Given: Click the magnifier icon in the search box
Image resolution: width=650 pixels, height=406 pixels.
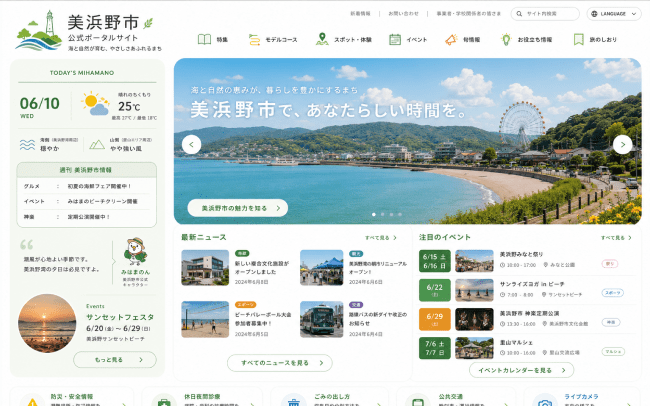Looking at the screenshot, I should tap(519, 14).
